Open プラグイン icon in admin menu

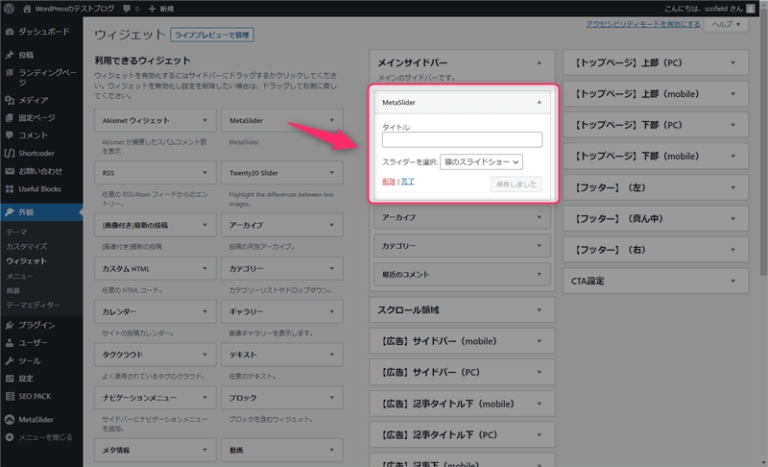click(x=9, y=325)
